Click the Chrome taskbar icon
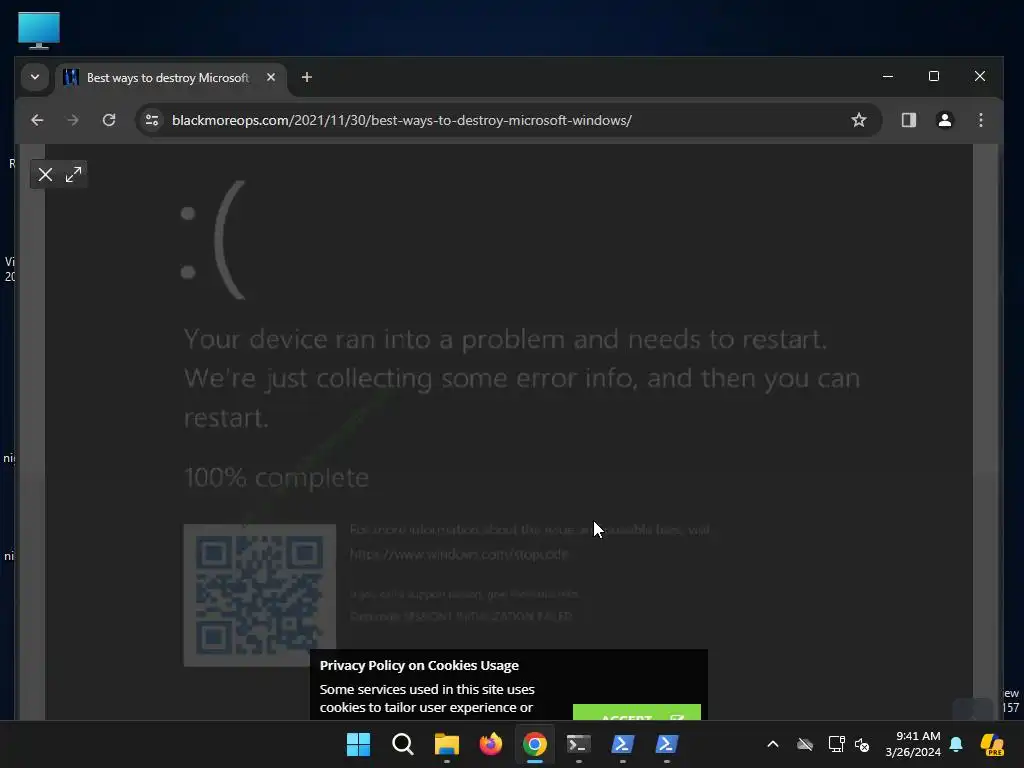 coord(534,744)
